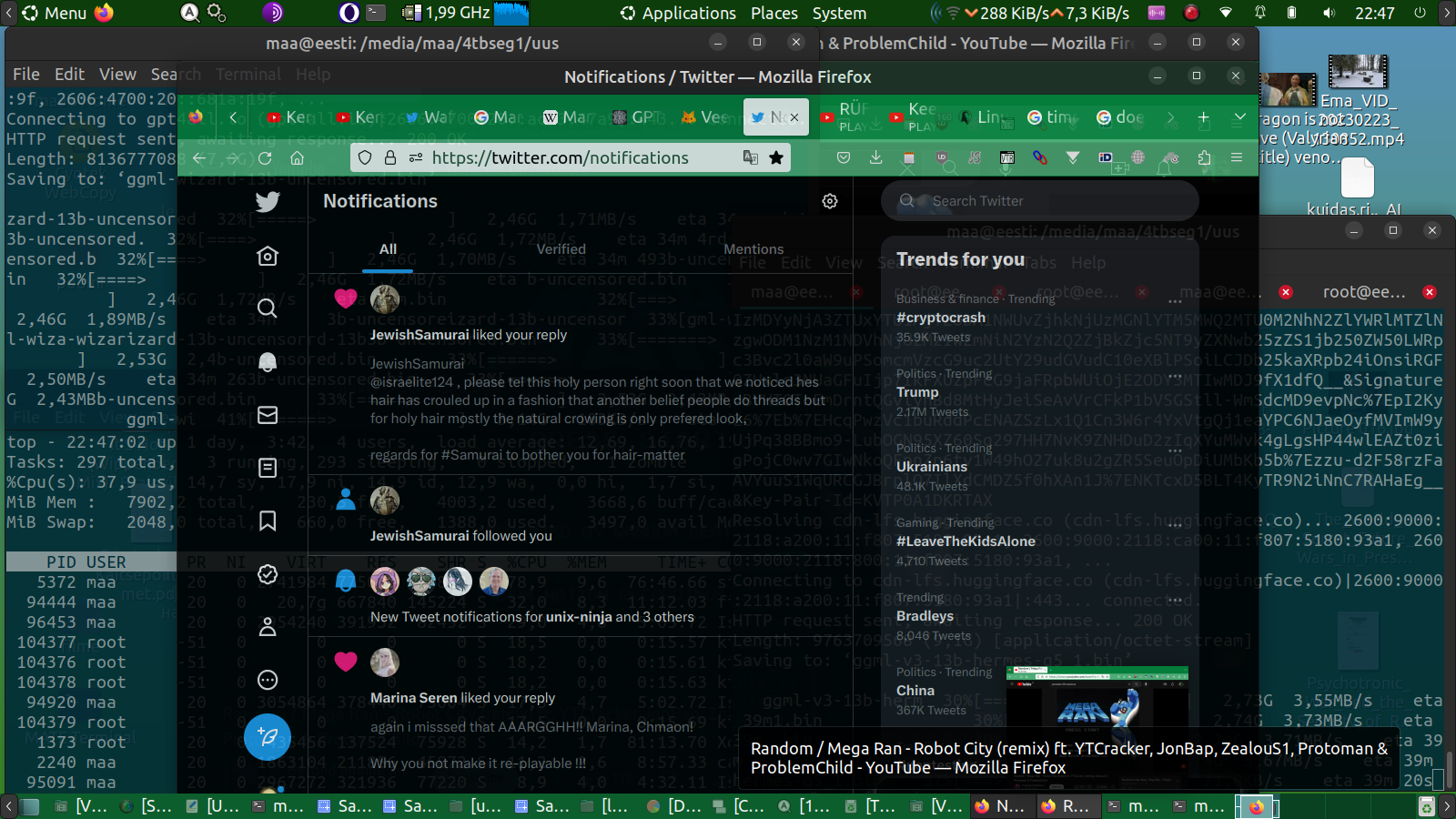The width and height of the screenshot is (1456, 819).
Task: Open Firefox Downloads panel
Action: (875, 157)
